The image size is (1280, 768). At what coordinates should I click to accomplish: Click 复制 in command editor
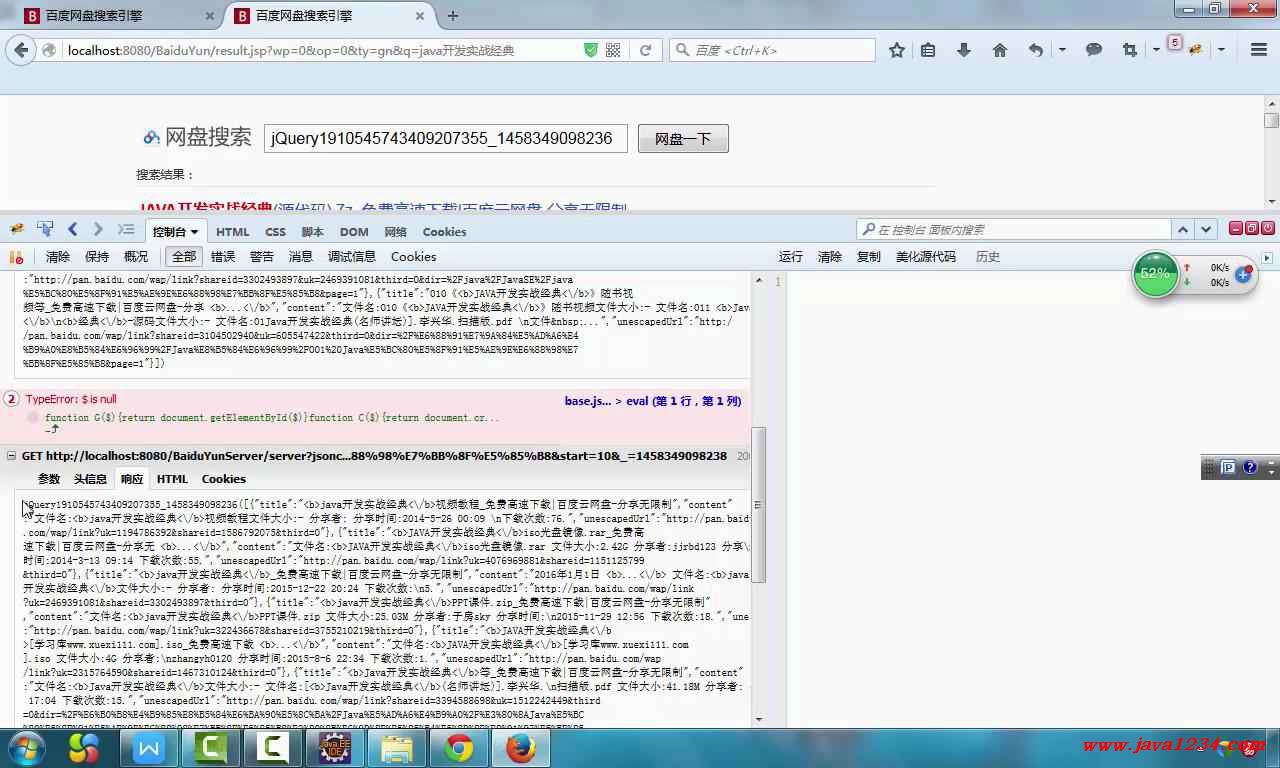click(x=869, y=257)
